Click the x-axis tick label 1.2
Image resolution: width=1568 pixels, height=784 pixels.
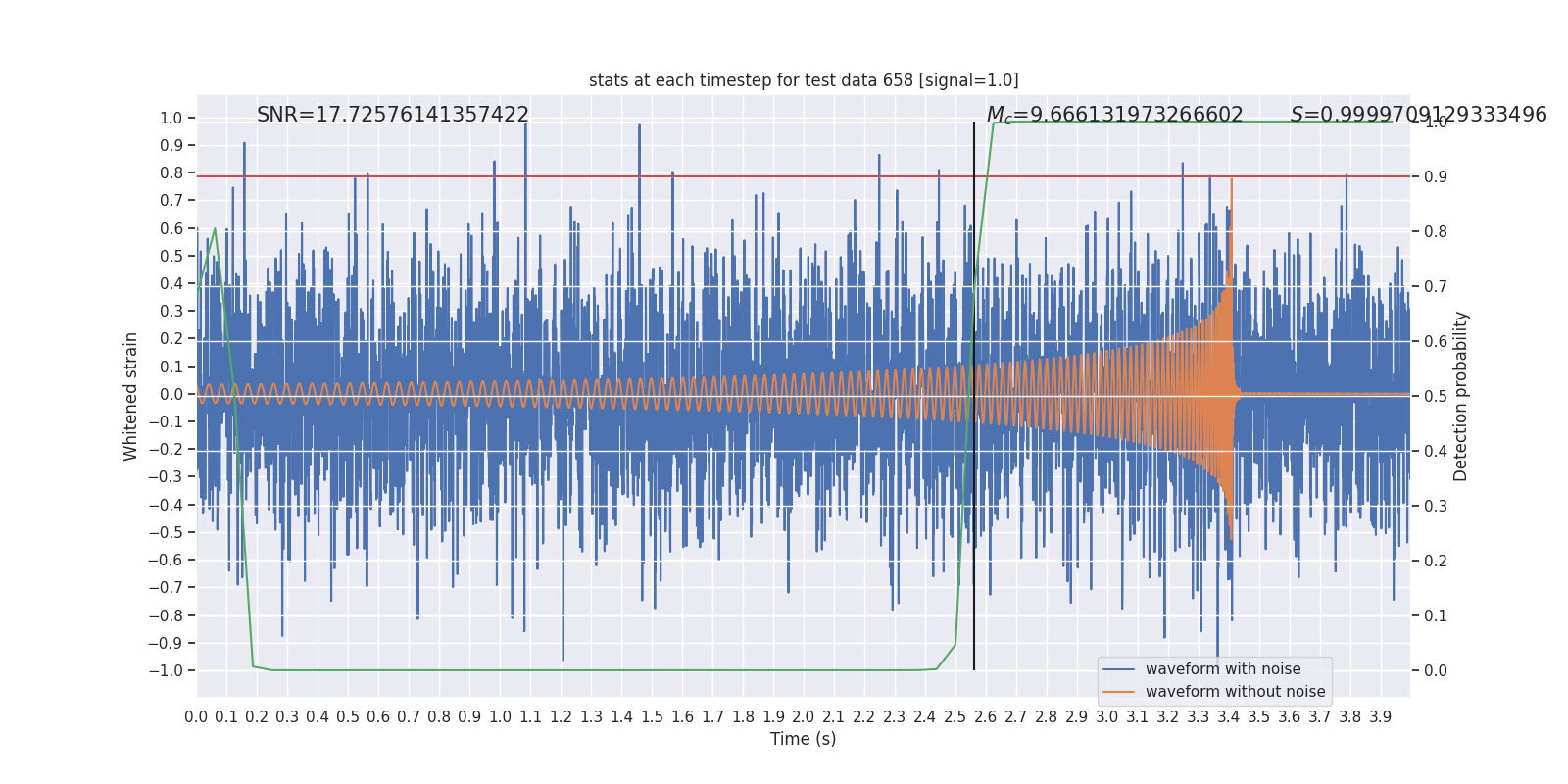[x=561, y=717]
